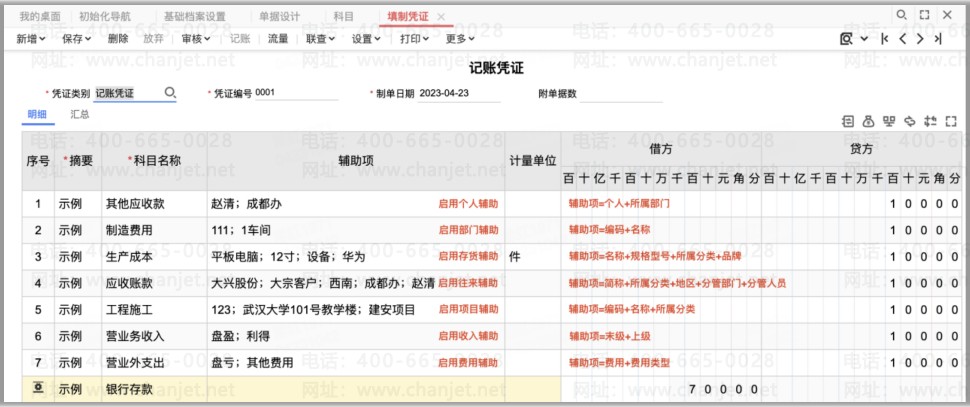The image size is (970, 407).
Task: Click the 删除 button
Action: coord(118,39)
